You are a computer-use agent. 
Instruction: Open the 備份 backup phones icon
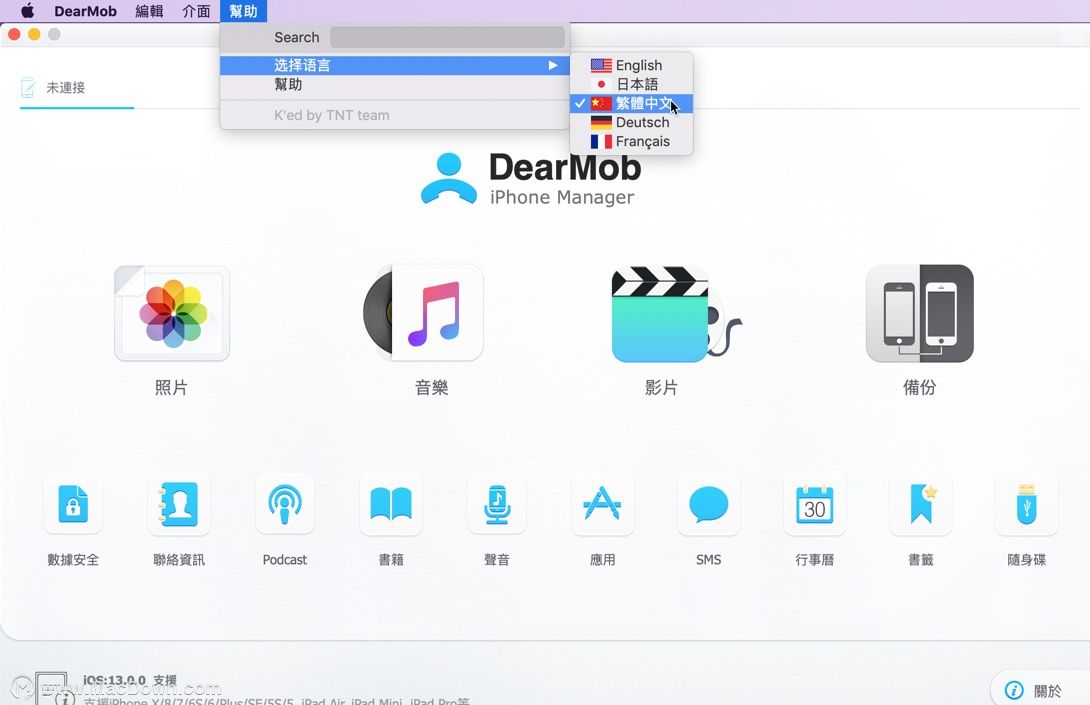(x=920, y=314)
